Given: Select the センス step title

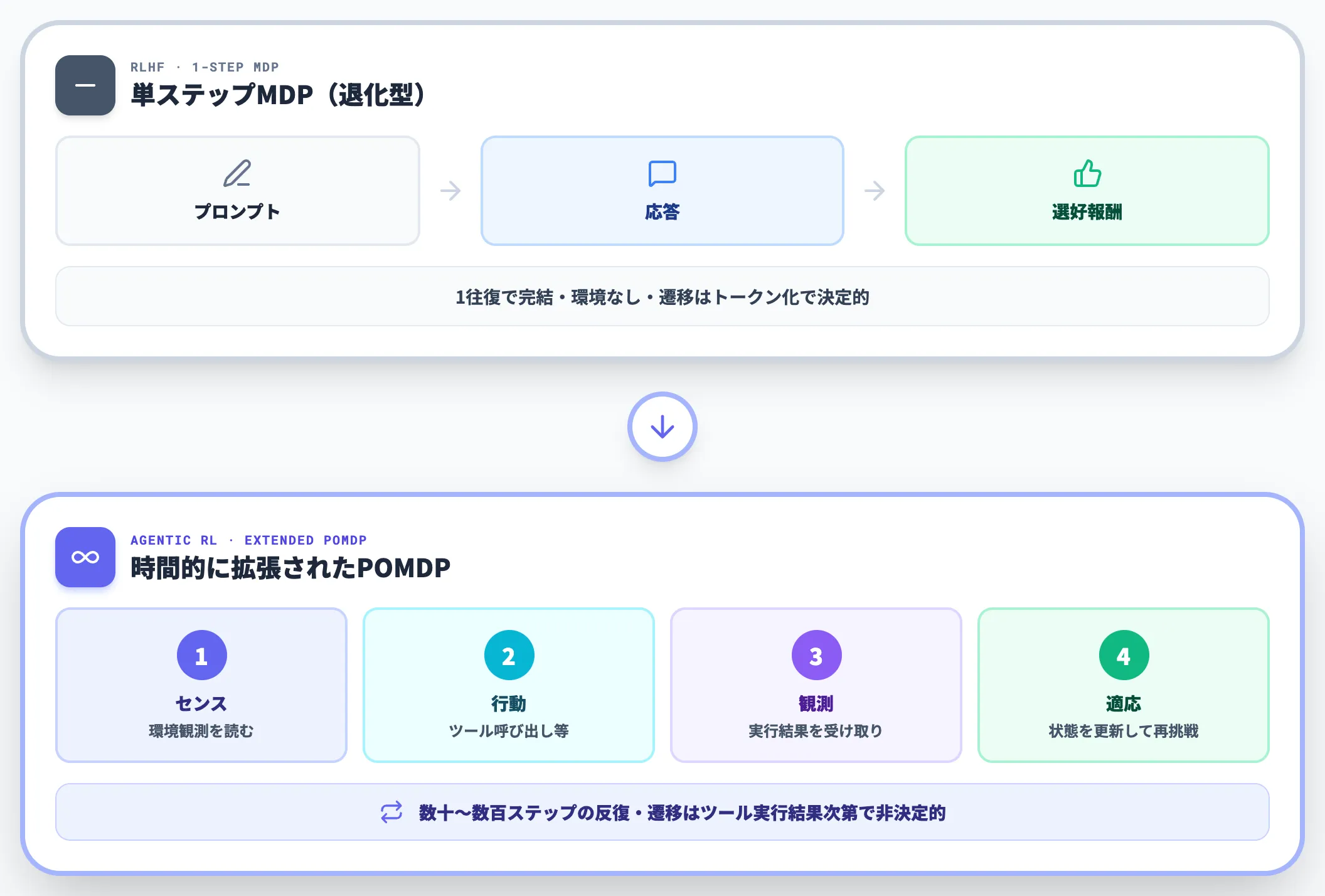Looking at the screenshot, I should click(201, 704).
